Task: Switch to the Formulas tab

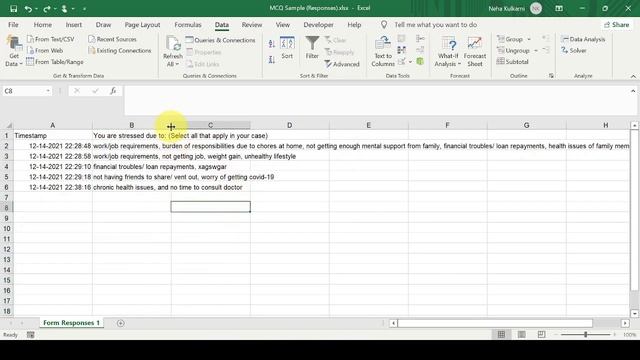Action: (188, 25)
